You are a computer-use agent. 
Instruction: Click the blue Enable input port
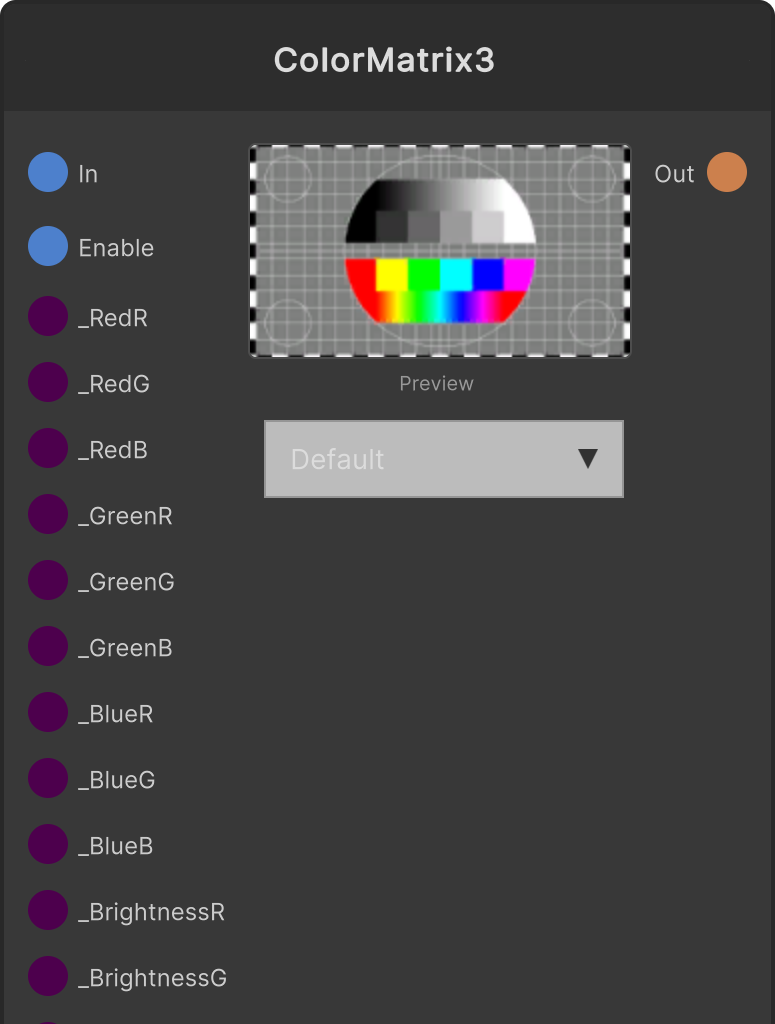coord(48,246)
